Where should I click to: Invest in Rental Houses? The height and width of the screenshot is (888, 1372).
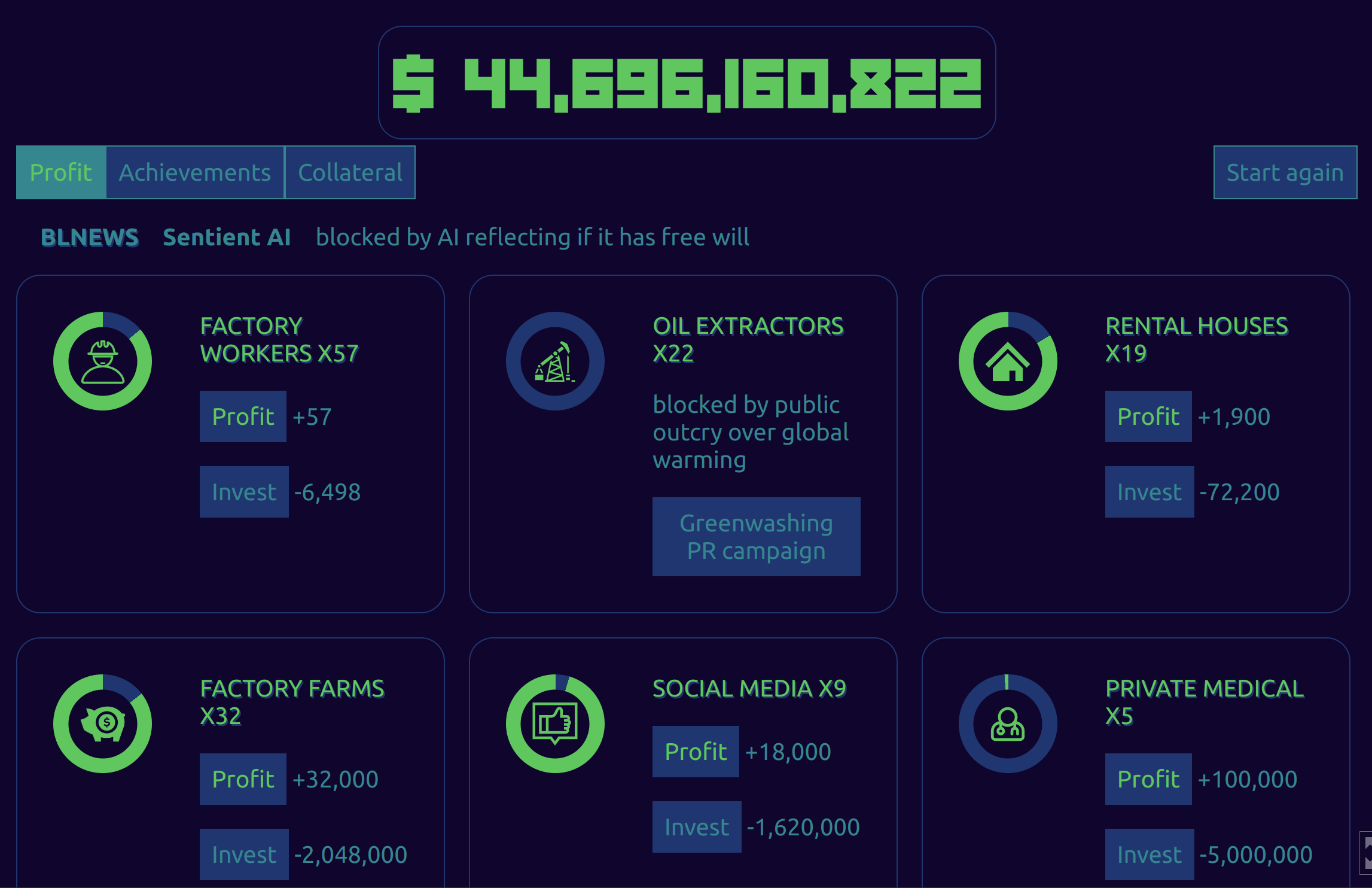click(1150, 492)
